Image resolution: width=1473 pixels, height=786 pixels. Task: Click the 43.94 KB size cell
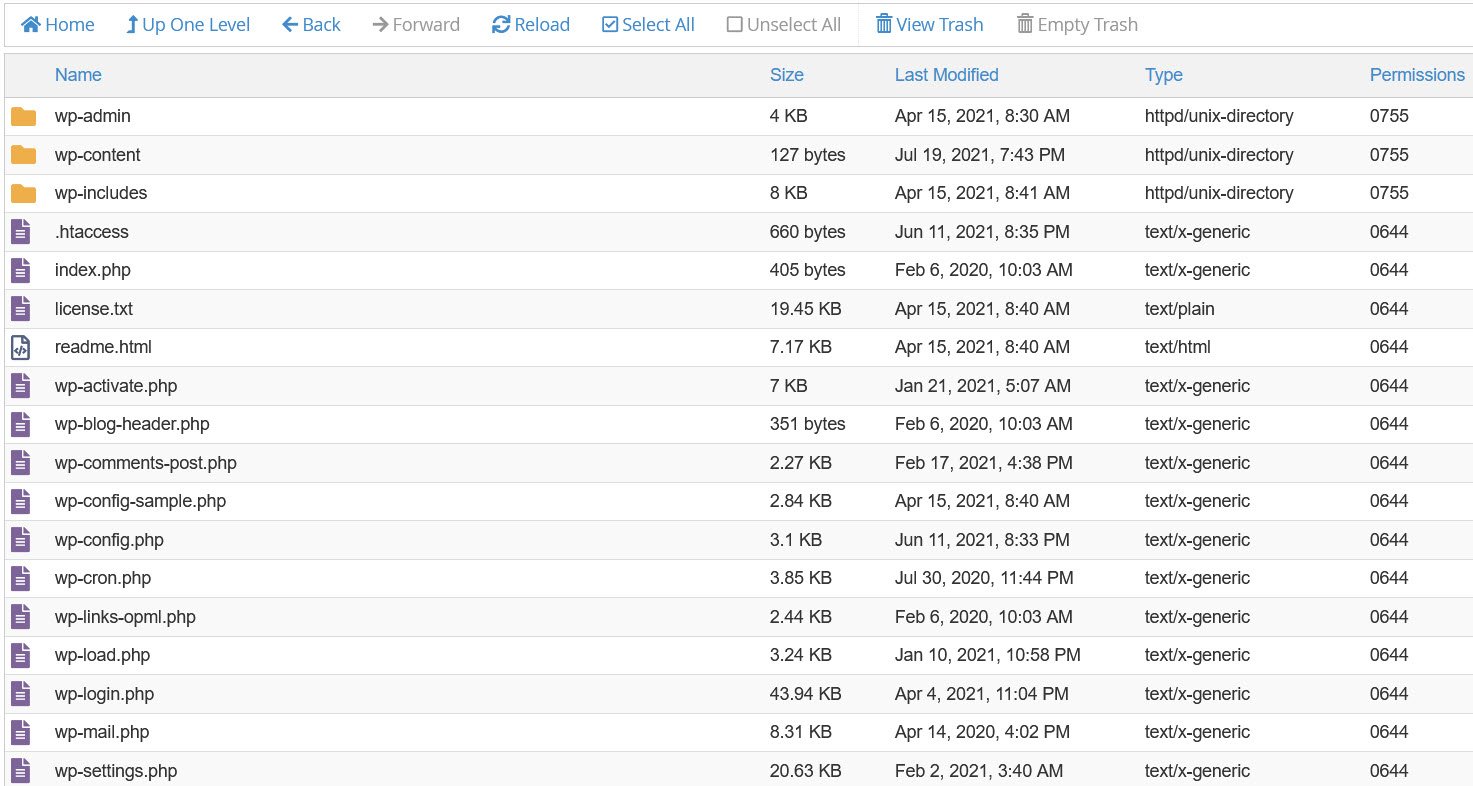point(805,694)
